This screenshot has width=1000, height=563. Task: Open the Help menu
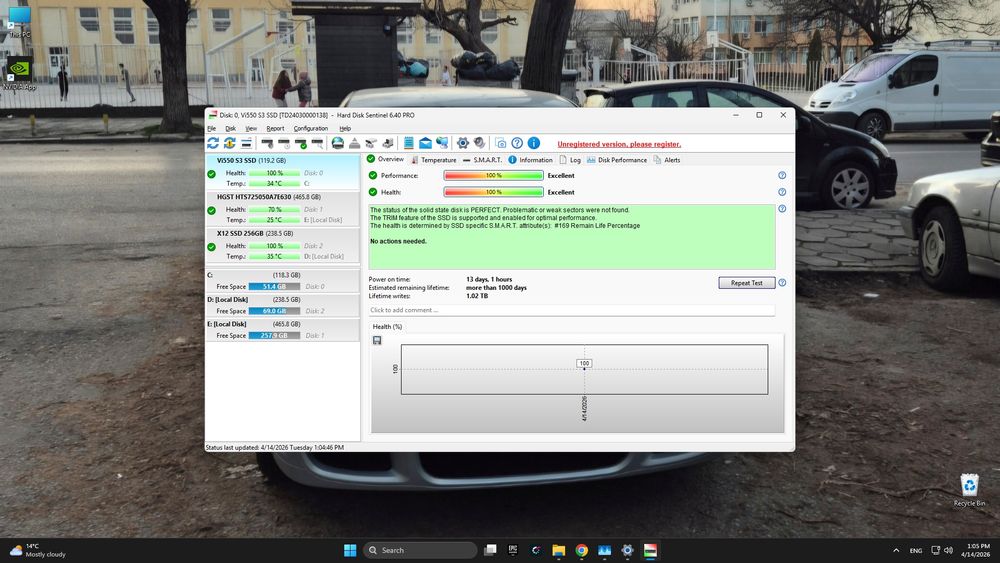pyautogui.click(x=345, y=128)
